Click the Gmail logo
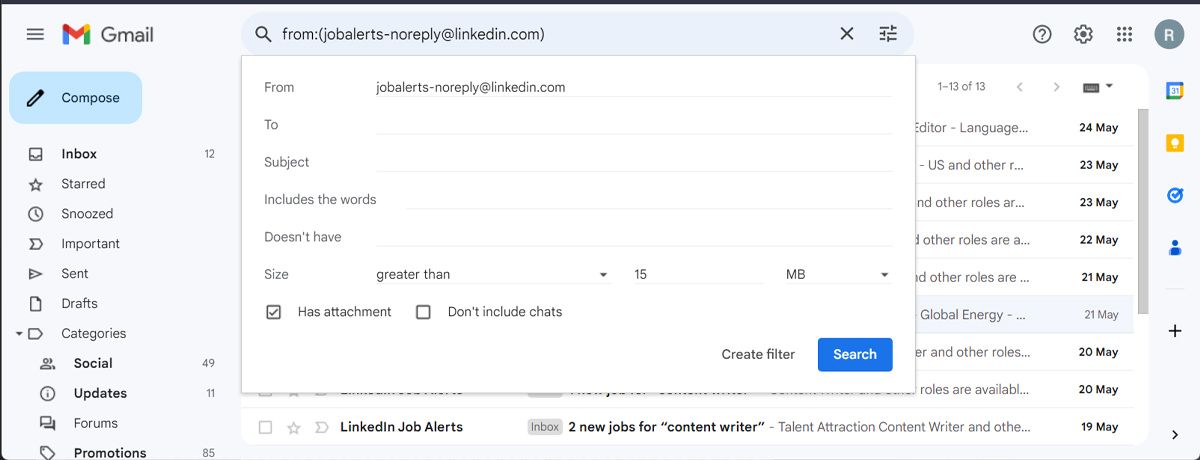The image size is (1200, 460). tap(108, 34)
